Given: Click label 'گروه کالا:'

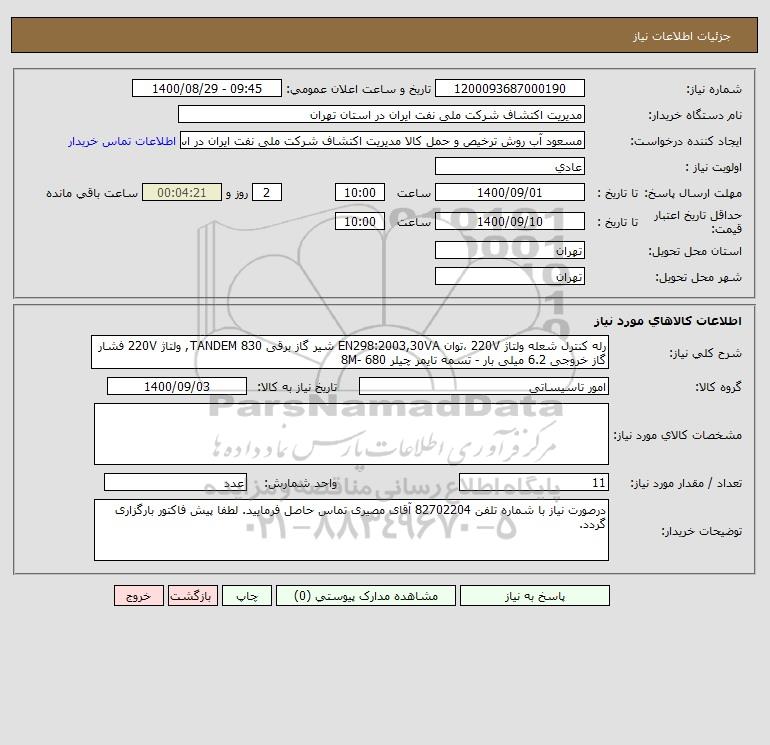Looking at the screenshot, I should tap(718, 387).
